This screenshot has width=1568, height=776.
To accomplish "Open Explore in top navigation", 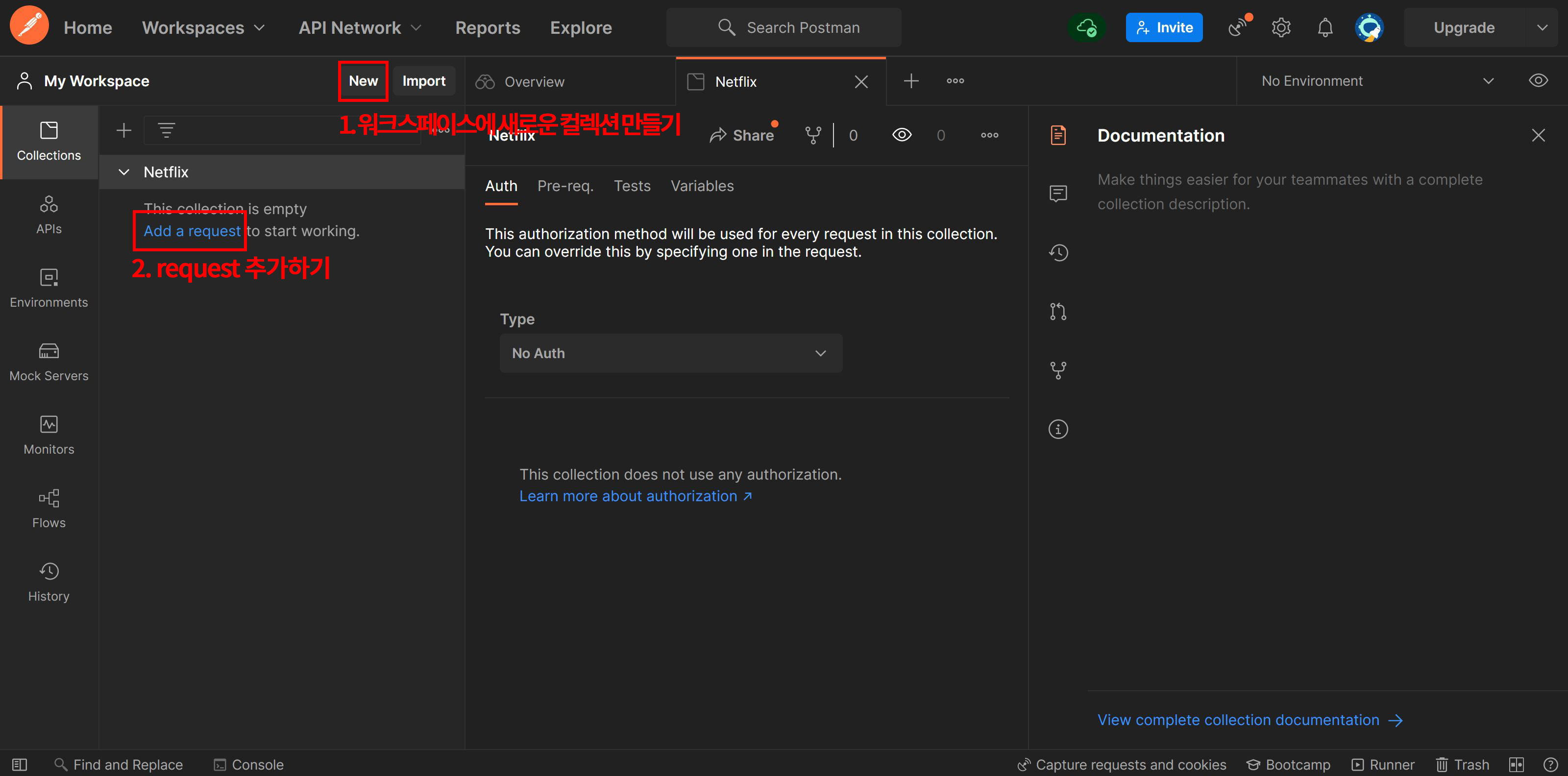I will click(x=581, y=27).
